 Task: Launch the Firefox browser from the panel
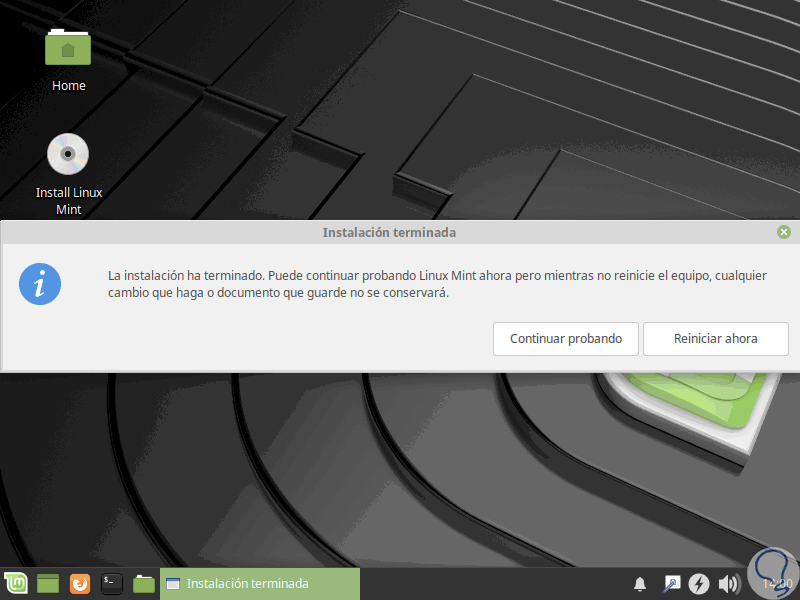(80, 584)
